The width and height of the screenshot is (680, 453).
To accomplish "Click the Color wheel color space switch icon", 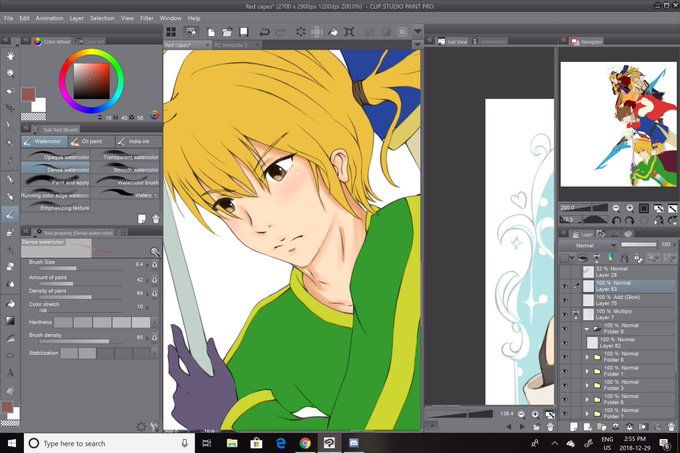I will tap(154, 115).
